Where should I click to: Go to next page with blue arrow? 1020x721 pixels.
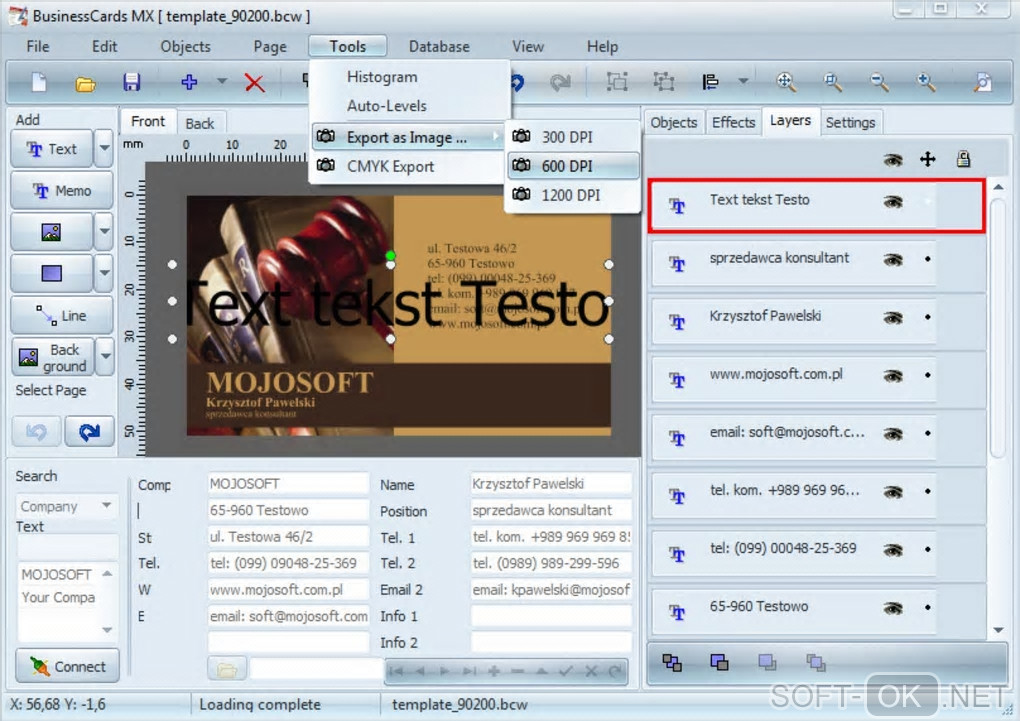pyautogui.click(x=89, y=431)
